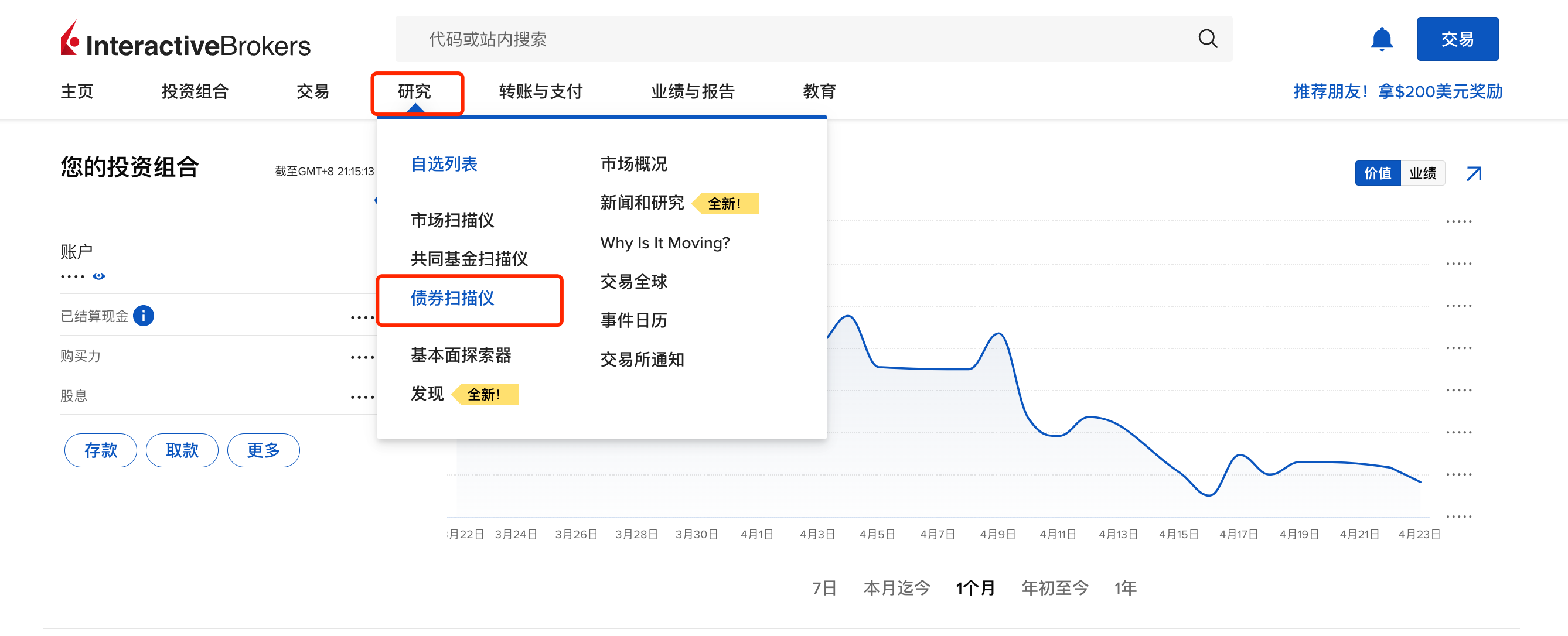
Task: Set chart range to 本月迄今
Action: (x=897, y=588)
